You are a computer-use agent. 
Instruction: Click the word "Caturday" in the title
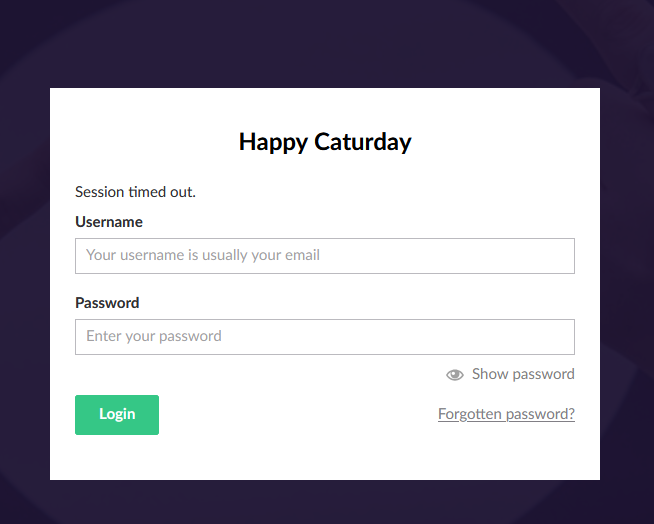[x=362, y=142]
